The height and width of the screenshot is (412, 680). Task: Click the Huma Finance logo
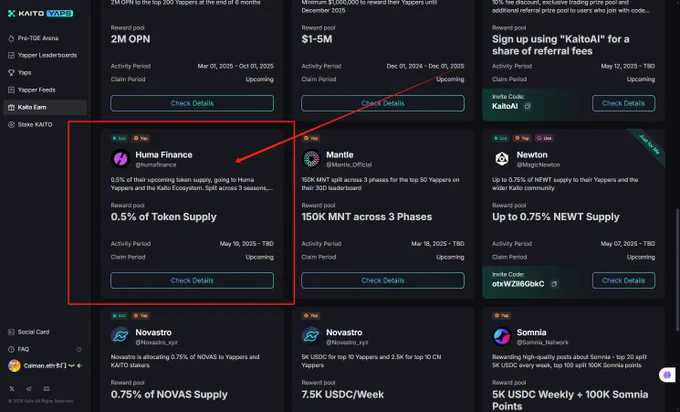[120, 159]
